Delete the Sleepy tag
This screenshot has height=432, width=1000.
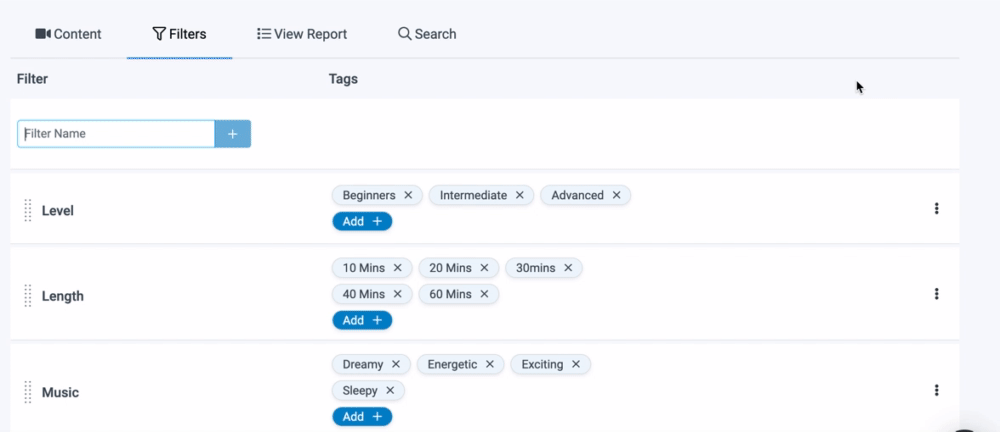coord(390,391)
